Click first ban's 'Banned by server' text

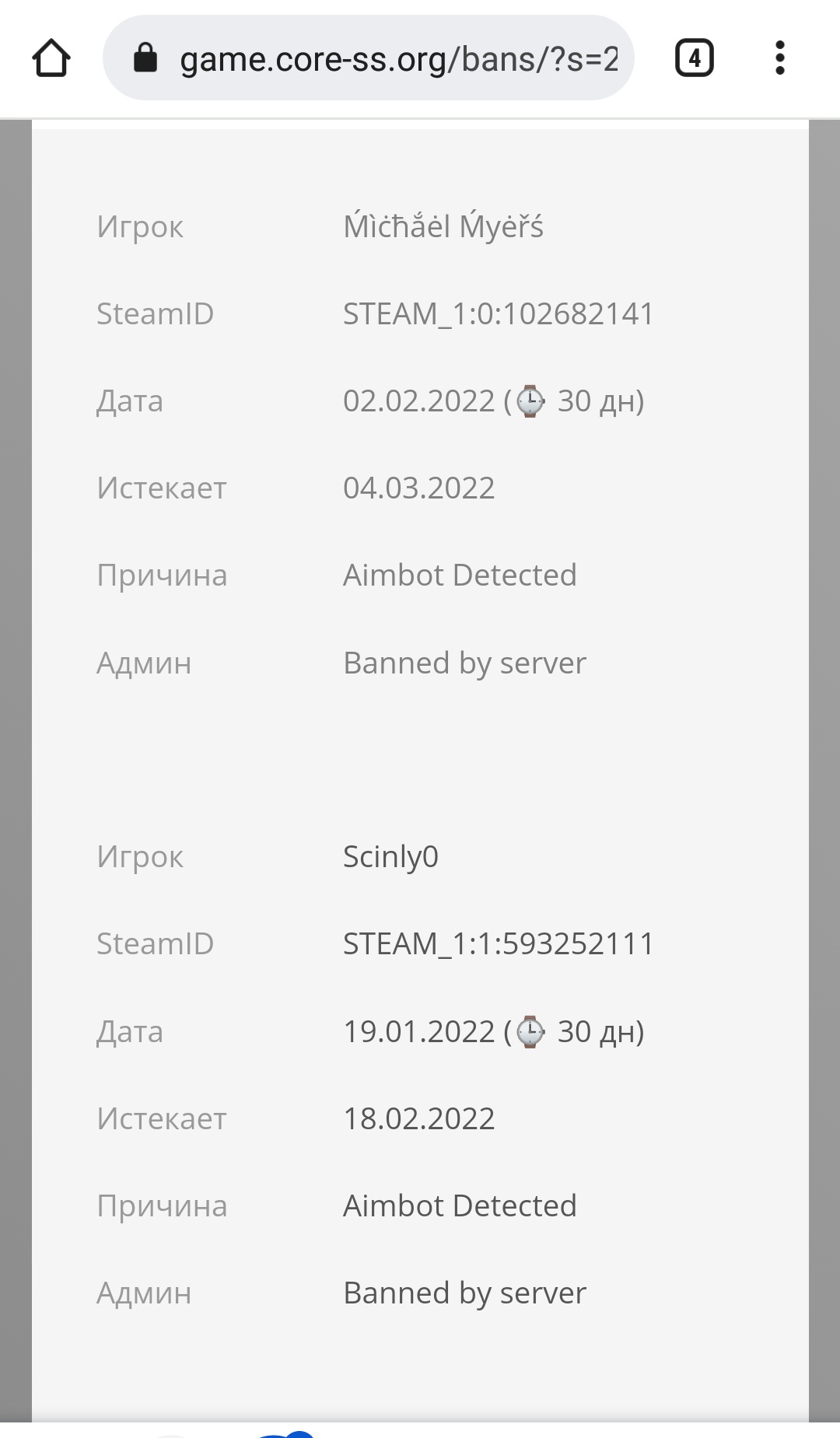[x=464, y=663]
